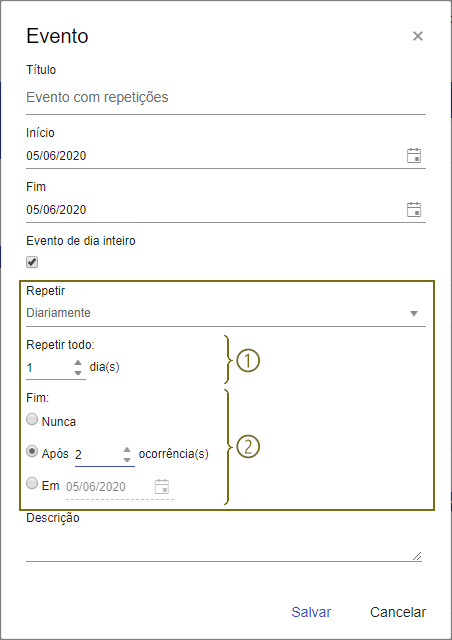The image size is (452, 640).
Task: Decrease the repeat-every days value
Action: (78, 372)
